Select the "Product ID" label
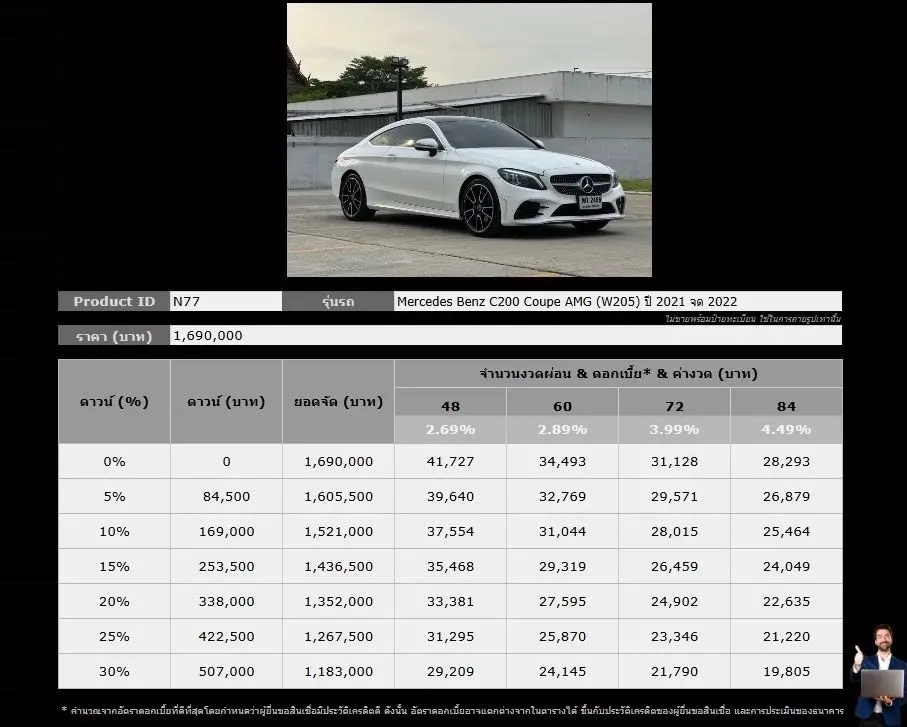The height and width of the screenshot is (727, 907). click(114, 301)
